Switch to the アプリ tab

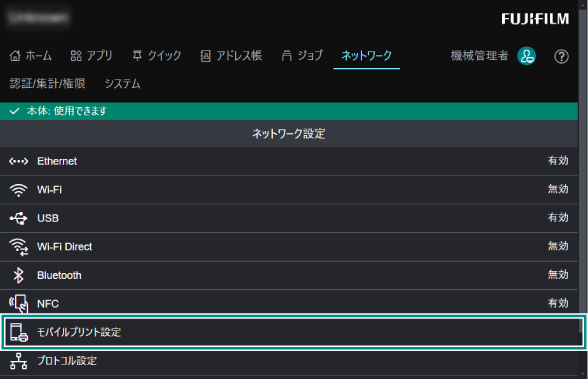[91, 56]
